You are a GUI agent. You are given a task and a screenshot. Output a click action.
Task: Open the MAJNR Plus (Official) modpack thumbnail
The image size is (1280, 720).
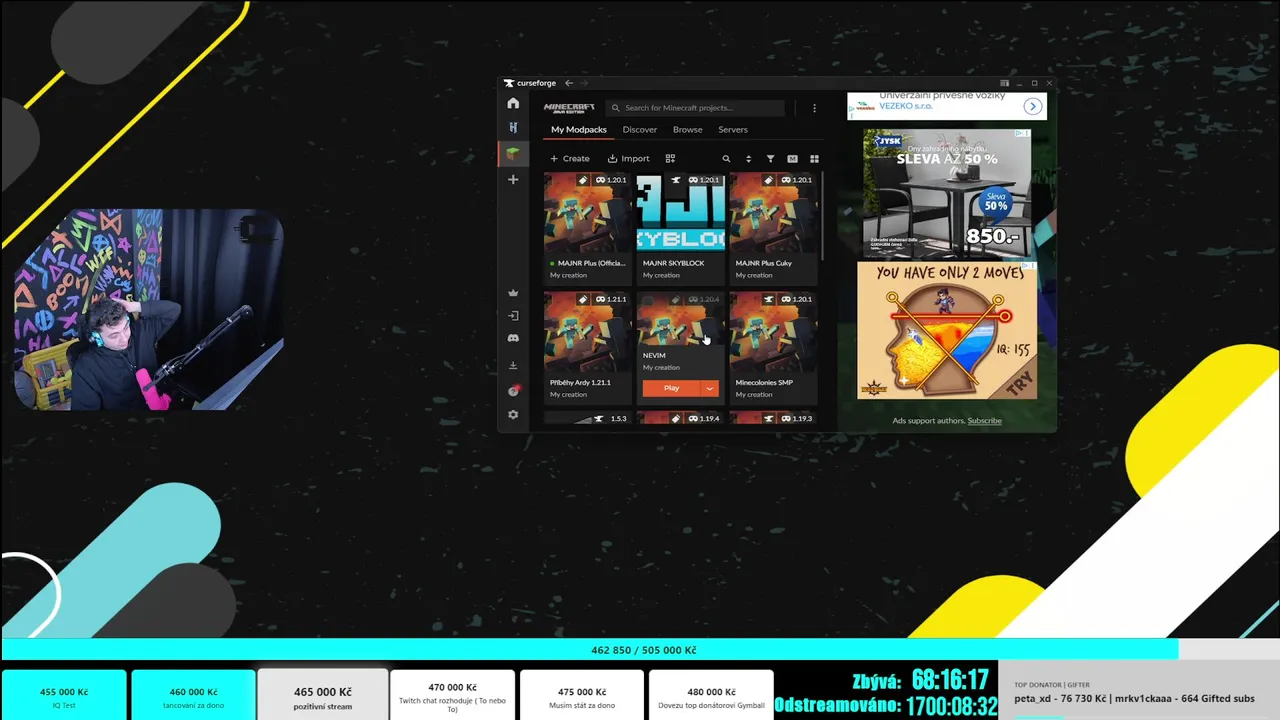pos(587,213)
